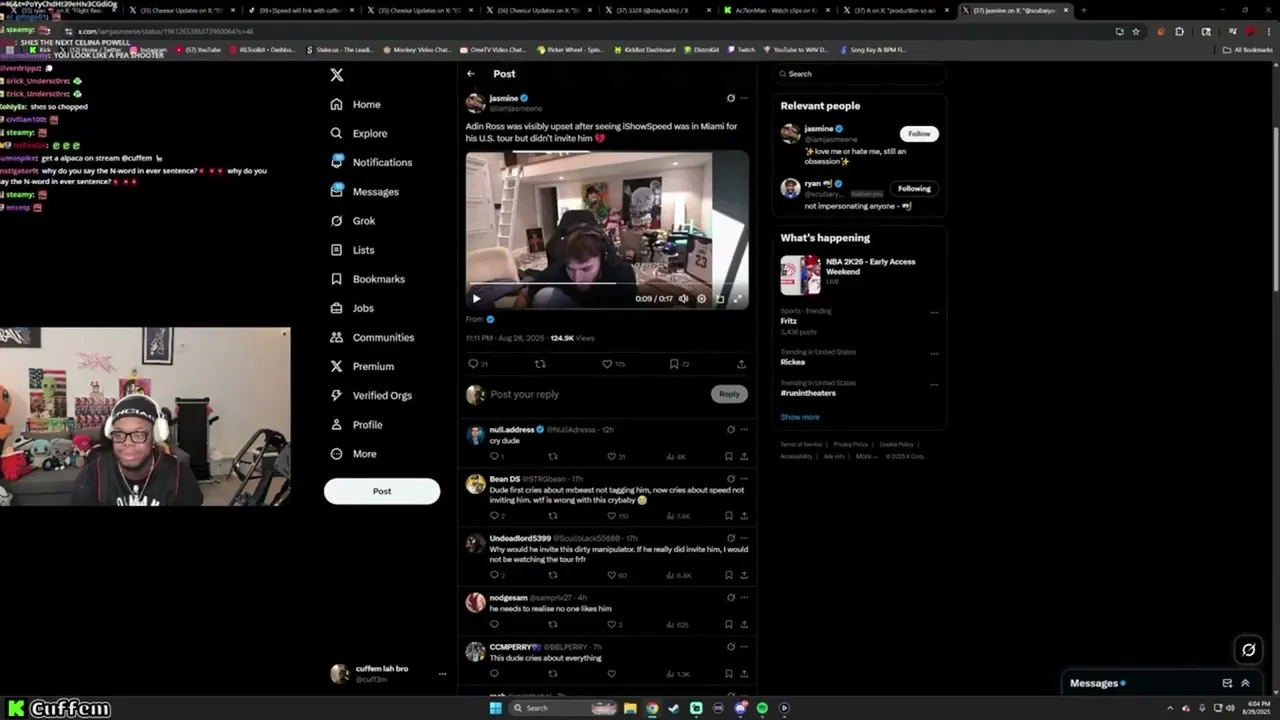Open the Privacy Policy footer link
This screenshot has height=720, width=1280.
pyautogui.click(x=851, y=444)
